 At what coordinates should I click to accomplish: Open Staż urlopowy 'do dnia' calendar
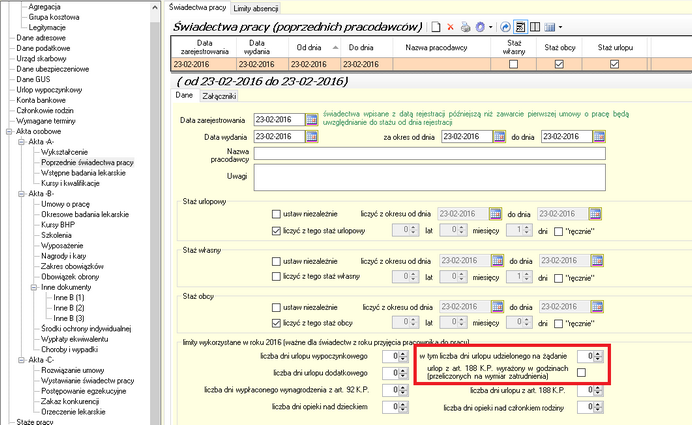tap(595, 214)
